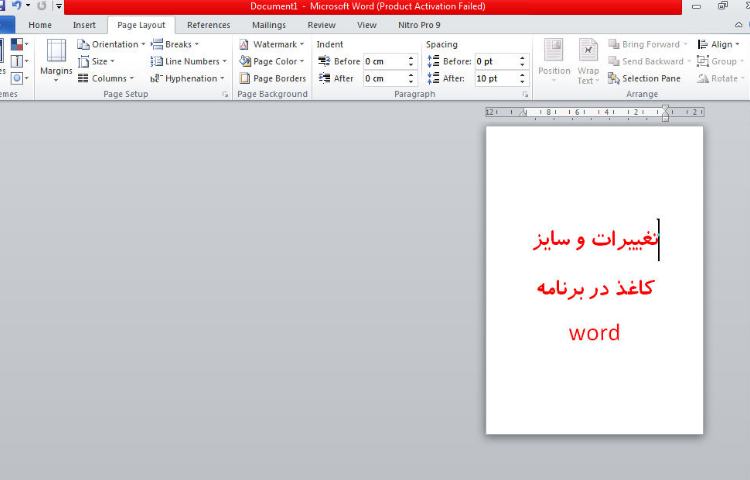Click the Rotate button
Screen dimensions: 750x480
[x=720, y=78]
